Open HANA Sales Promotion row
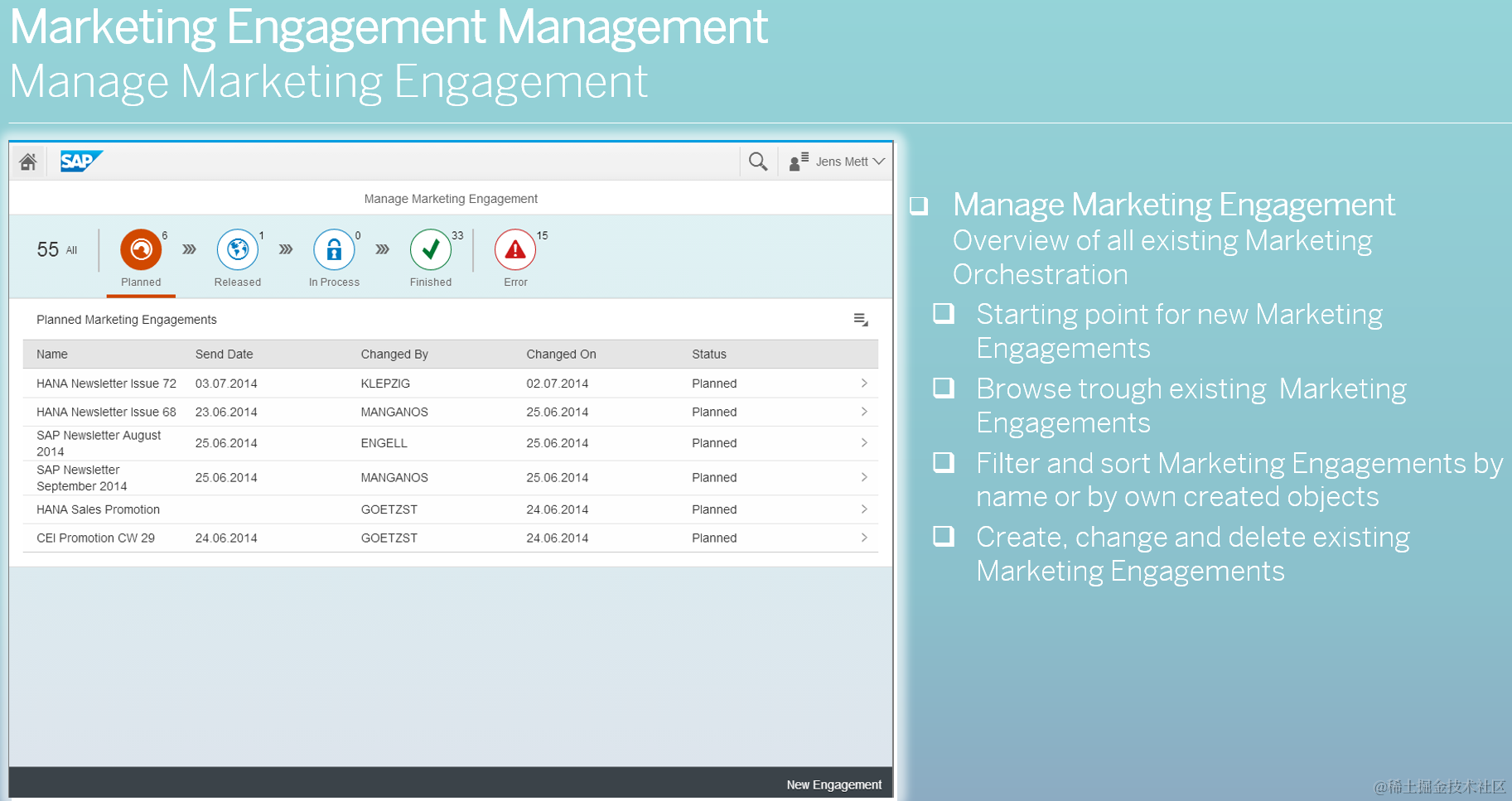 (451, 509)
